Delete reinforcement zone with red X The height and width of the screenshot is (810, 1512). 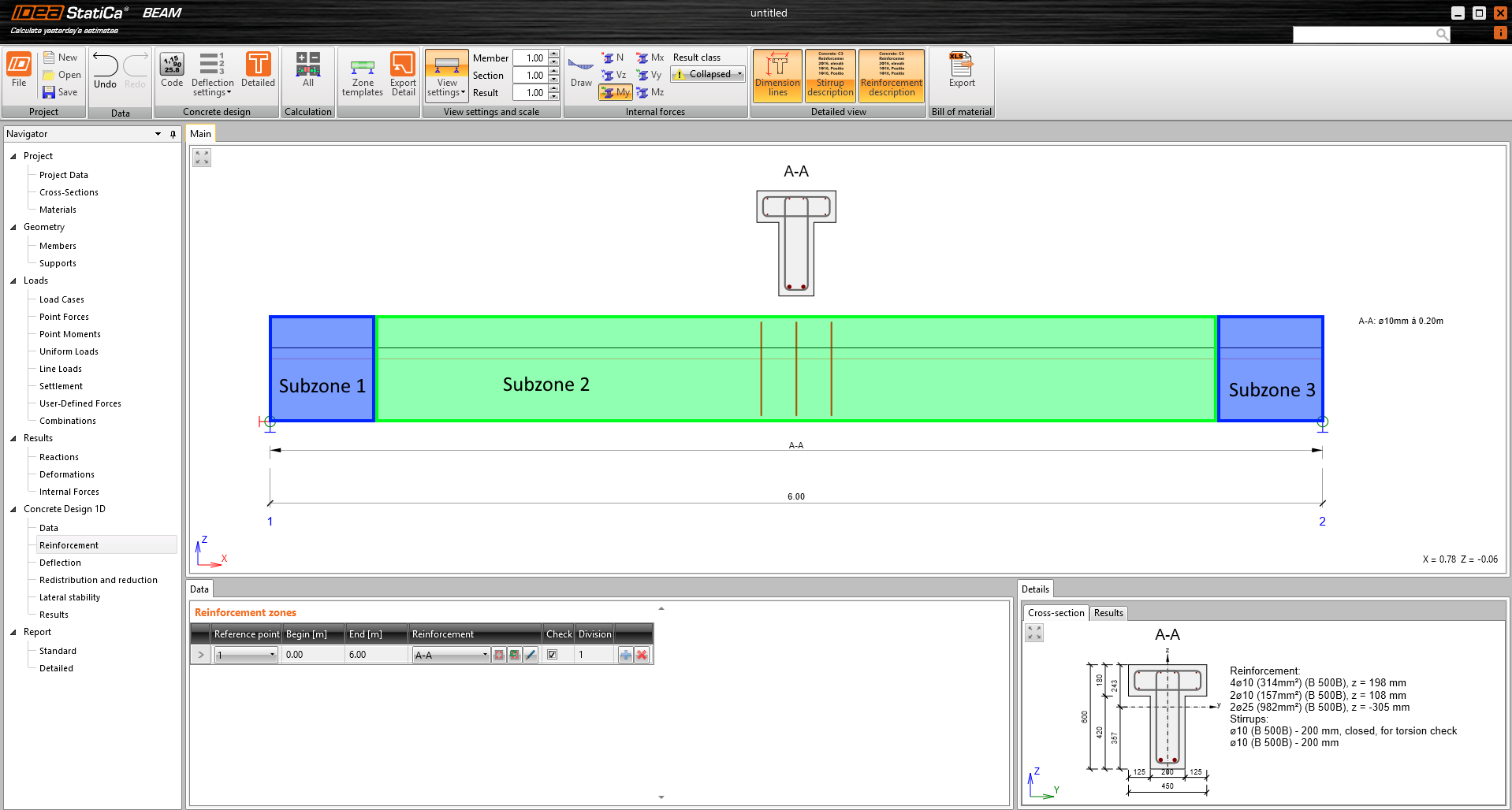point(642,655)
